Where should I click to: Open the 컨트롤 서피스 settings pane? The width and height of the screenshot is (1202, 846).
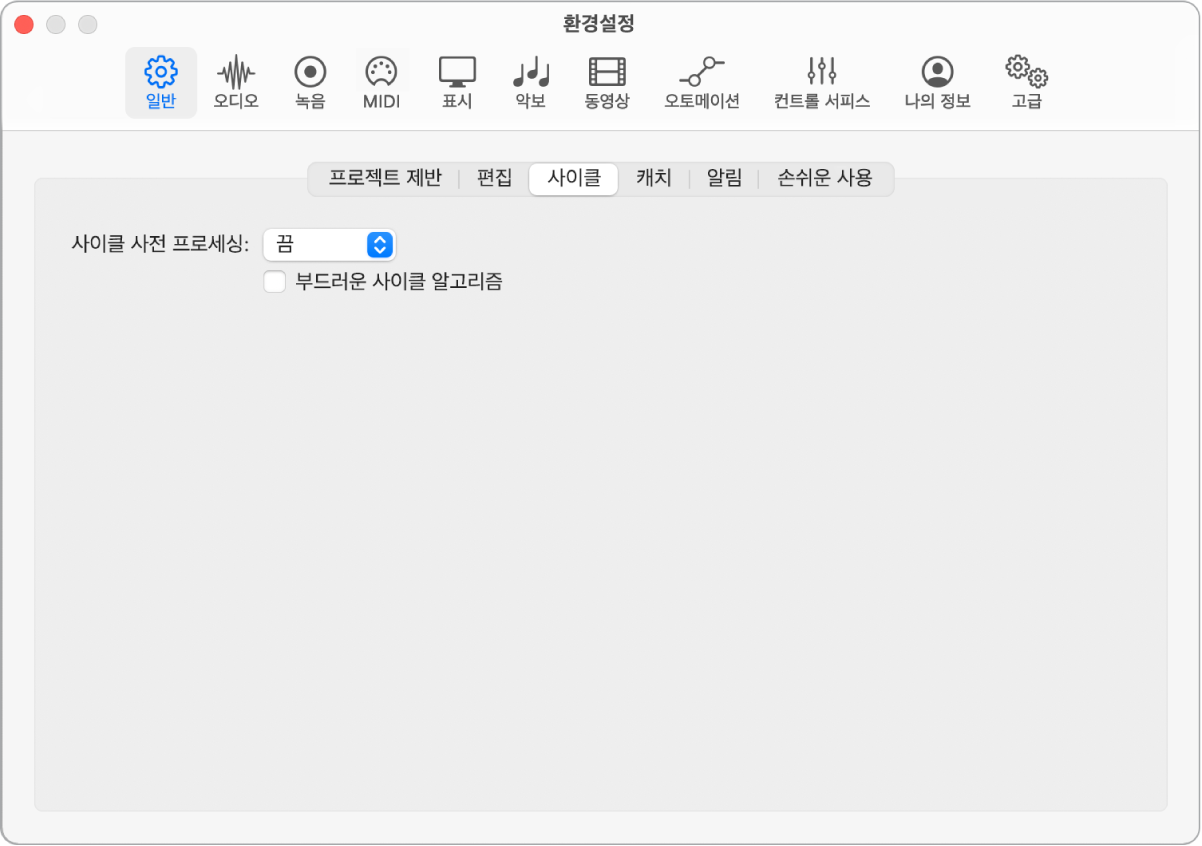[x=820, y=80]
